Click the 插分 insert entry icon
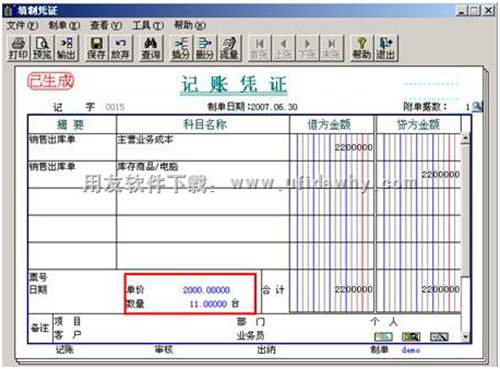Screen dimensions: 500x369 [x=181, y=49]
